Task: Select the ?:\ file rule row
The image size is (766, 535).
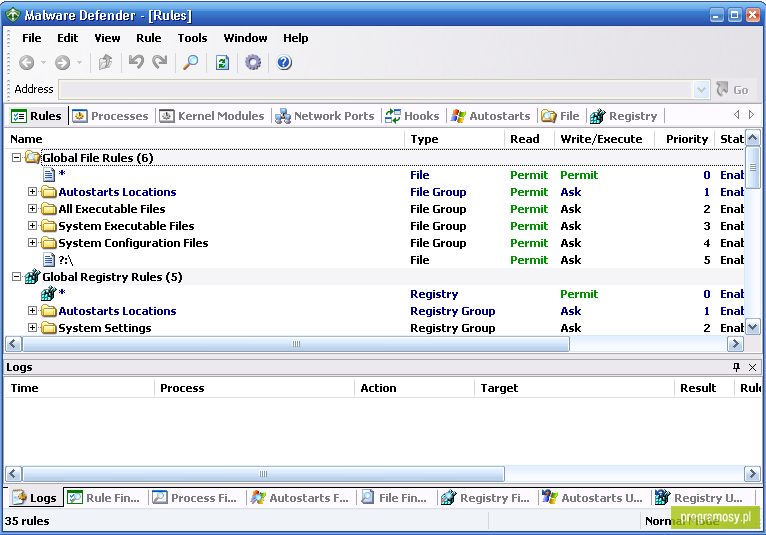Action: pyautogui.click(x=376, y=260)
